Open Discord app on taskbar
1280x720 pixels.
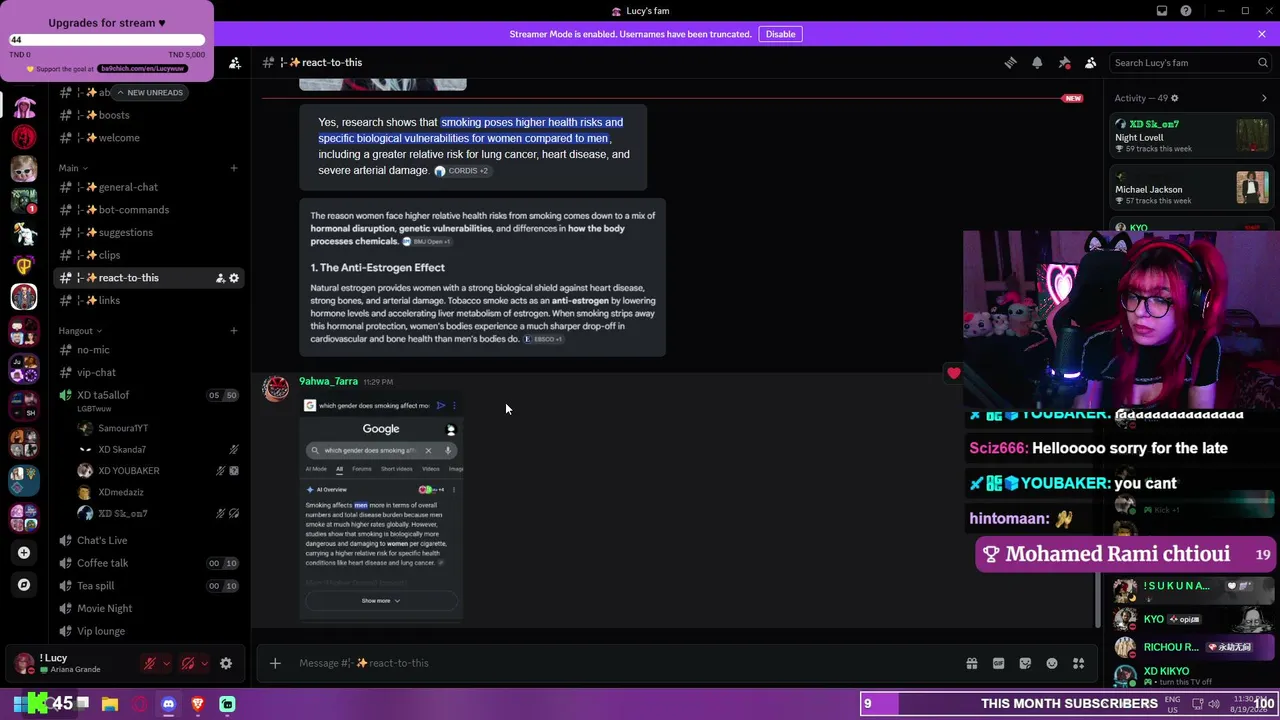(x=169, y=704)
